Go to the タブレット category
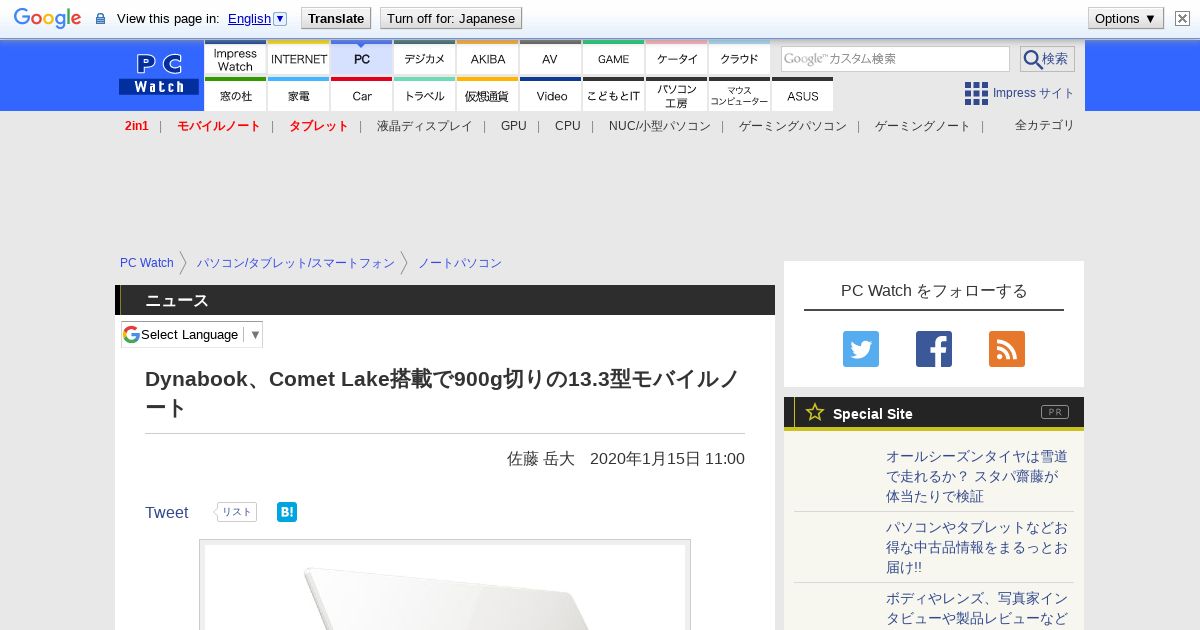 [x=319, y=126]
